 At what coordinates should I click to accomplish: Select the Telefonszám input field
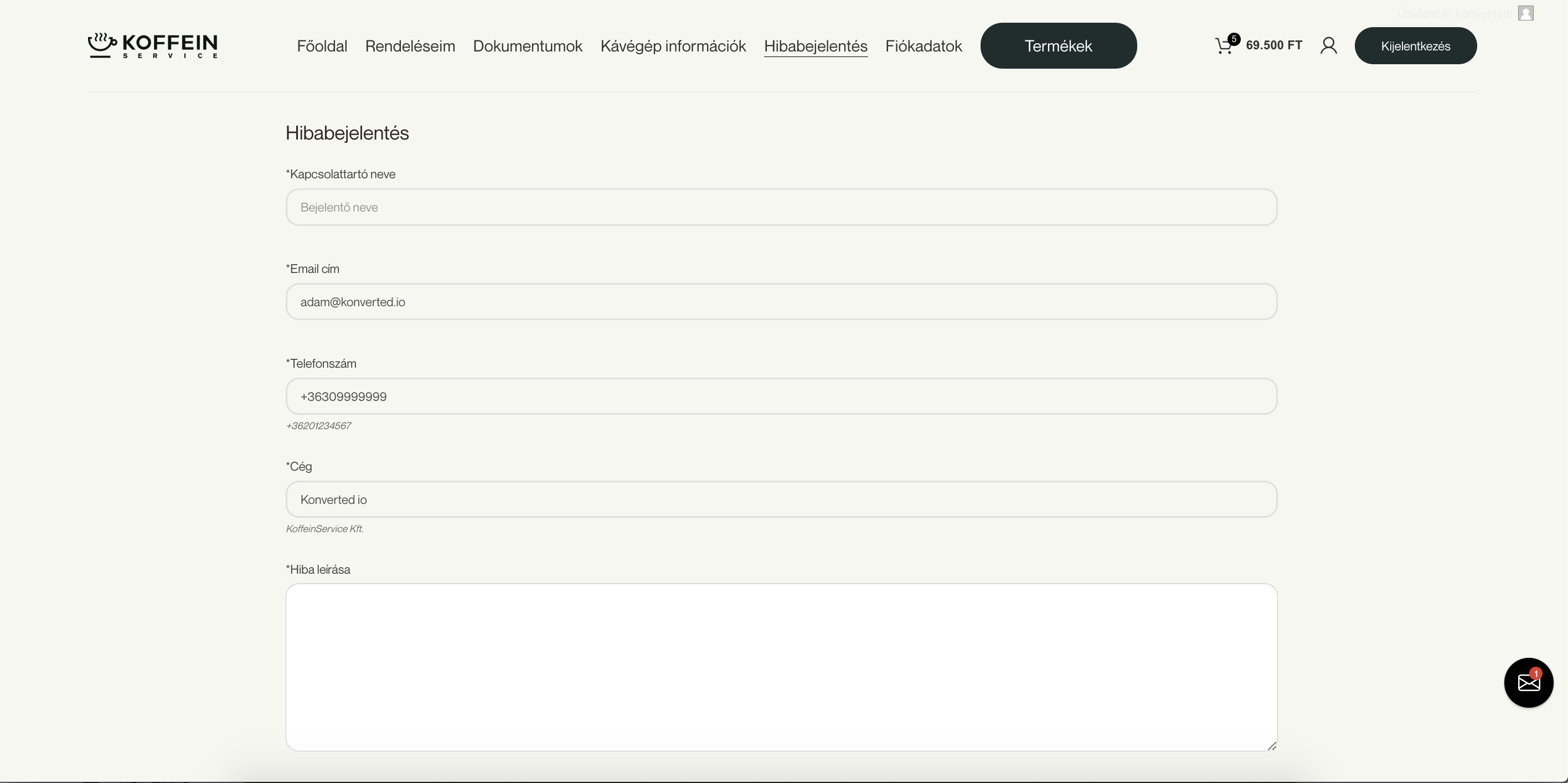(x=781, y=396)
